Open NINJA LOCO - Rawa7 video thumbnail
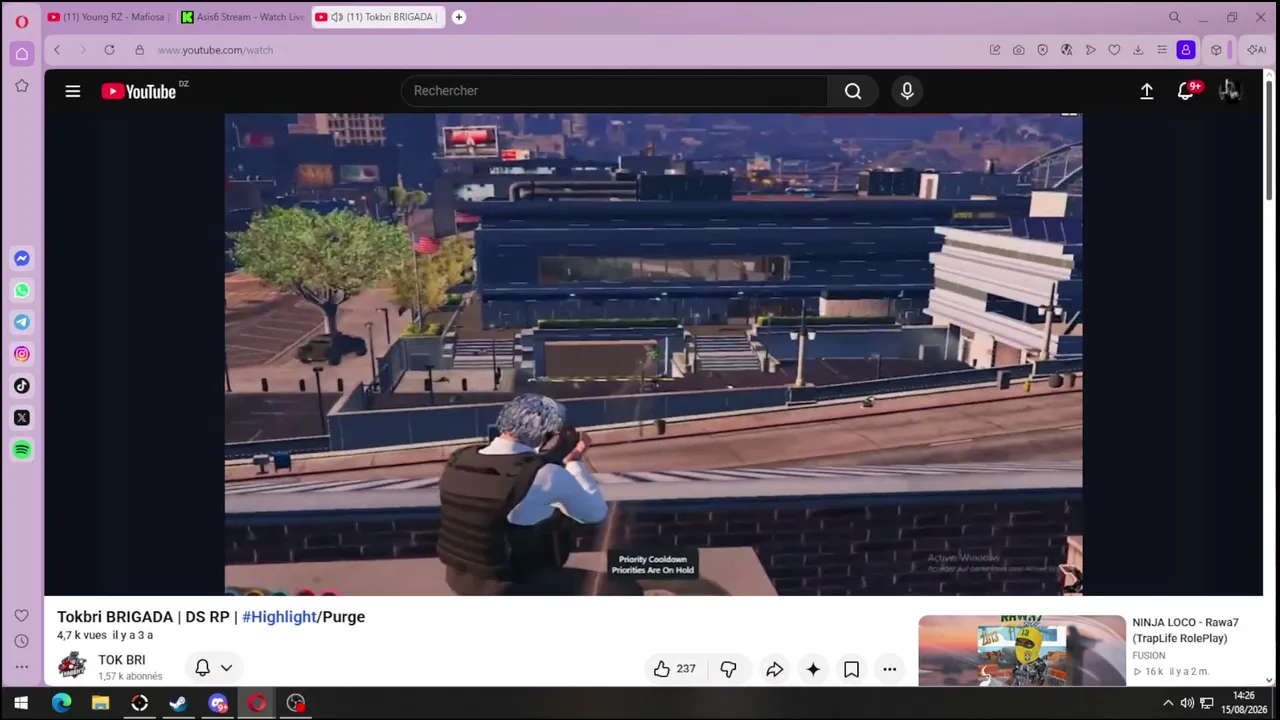 [1022, 651]
